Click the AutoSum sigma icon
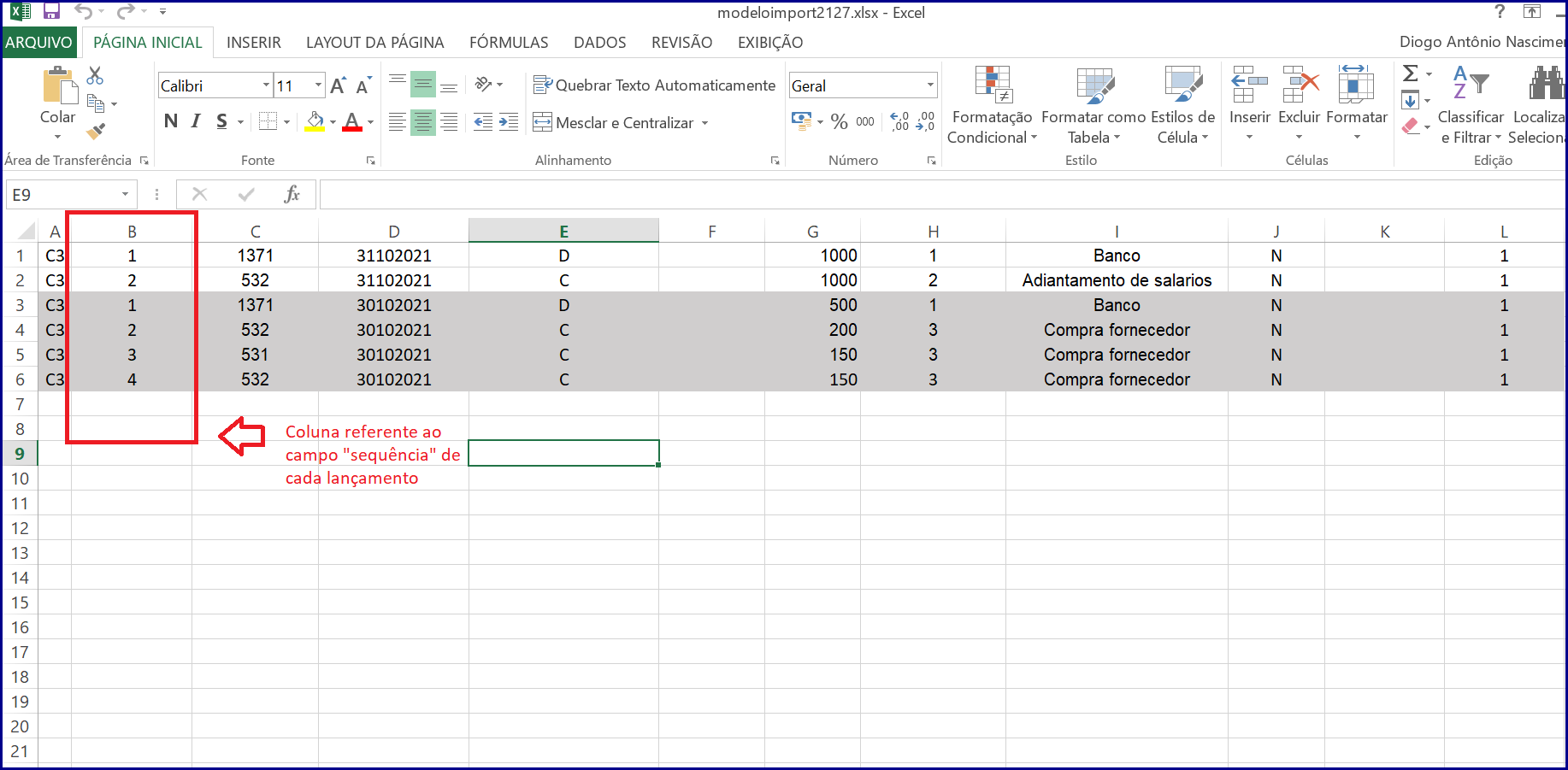The width and height of the screenshot is (1568, 770). click(x=1411, y=73)
